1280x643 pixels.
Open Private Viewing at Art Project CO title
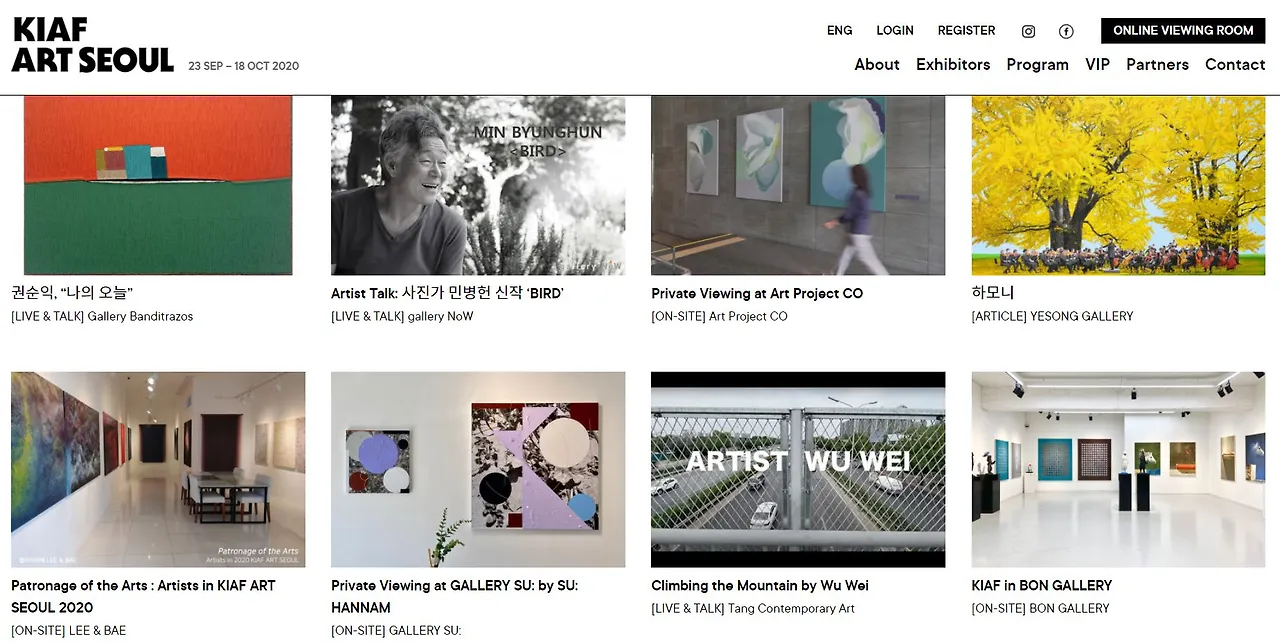[x=757, y=293]
